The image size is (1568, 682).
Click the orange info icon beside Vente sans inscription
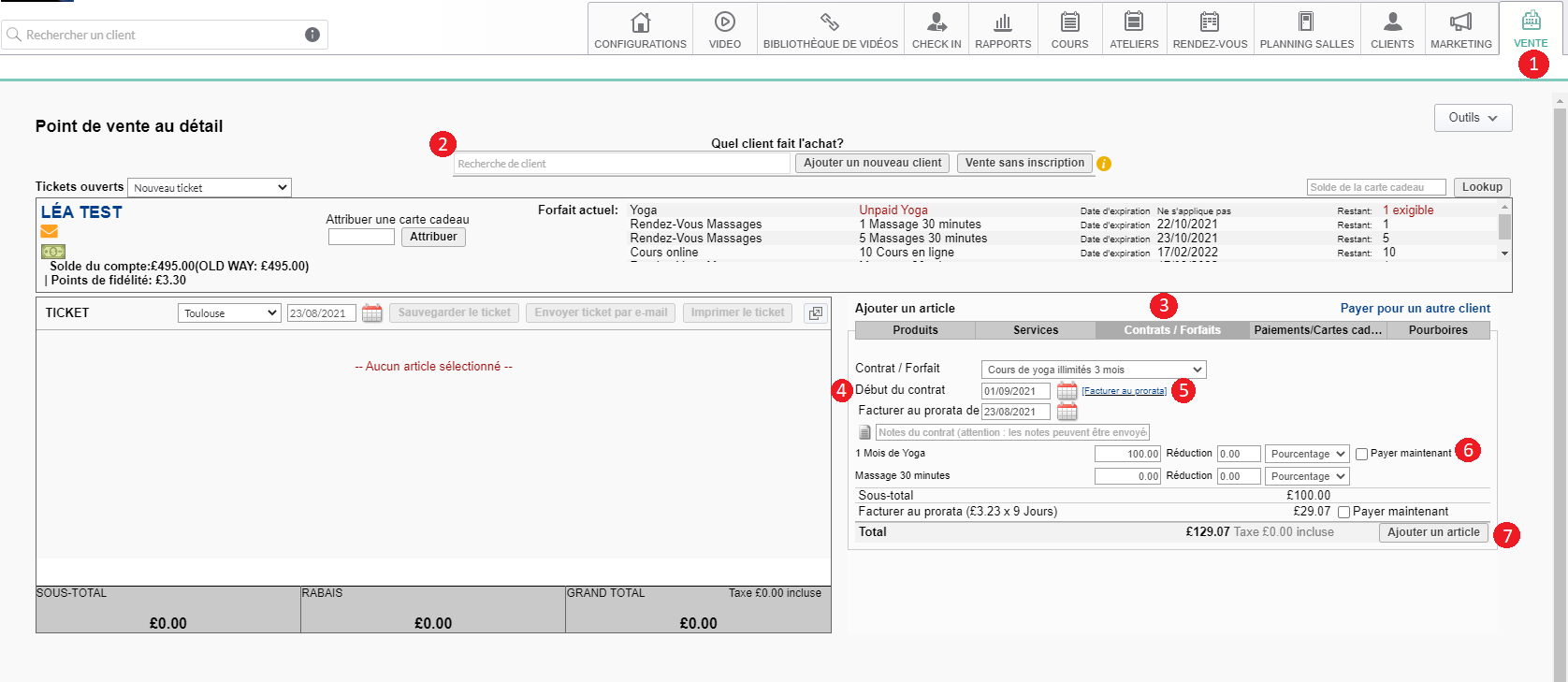click(1104, 164)
